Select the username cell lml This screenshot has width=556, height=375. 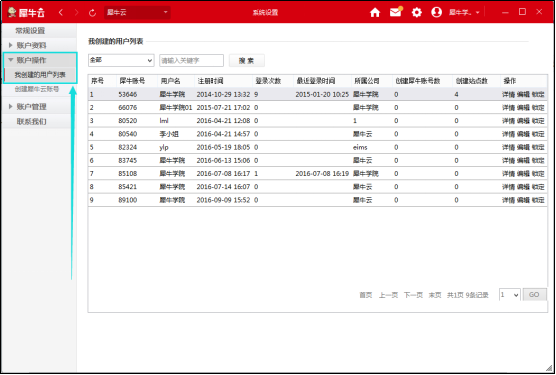164,121
